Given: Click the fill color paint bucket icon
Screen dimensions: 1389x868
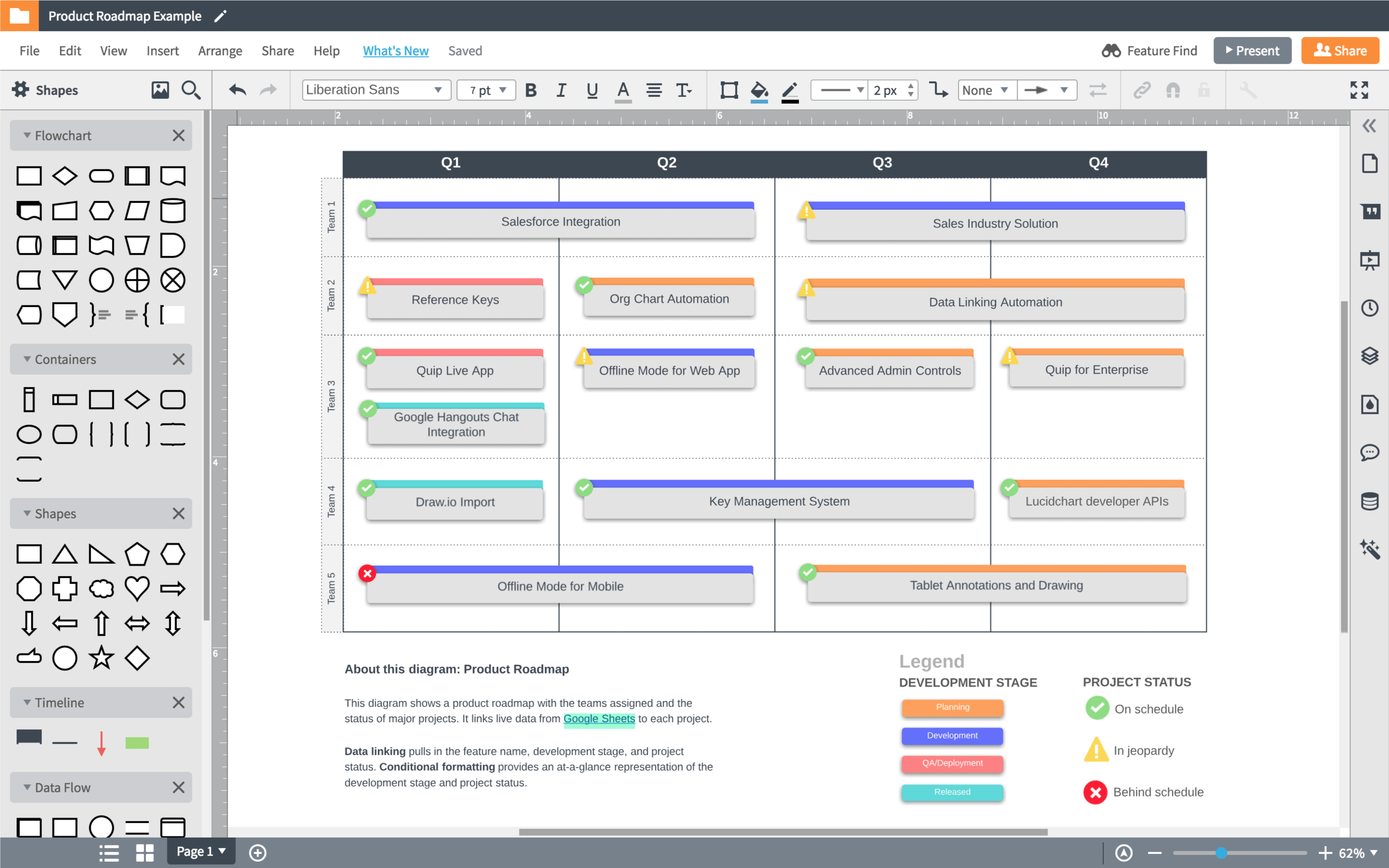Looking at the screenshot, I should coord(759,90).
